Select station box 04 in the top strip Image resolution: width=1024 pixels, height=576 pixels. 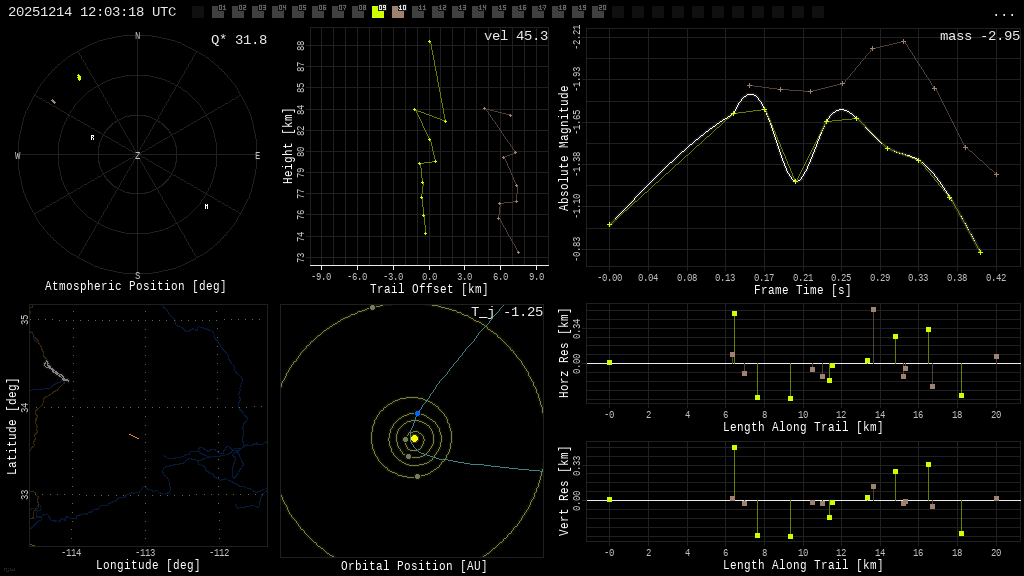278,12
